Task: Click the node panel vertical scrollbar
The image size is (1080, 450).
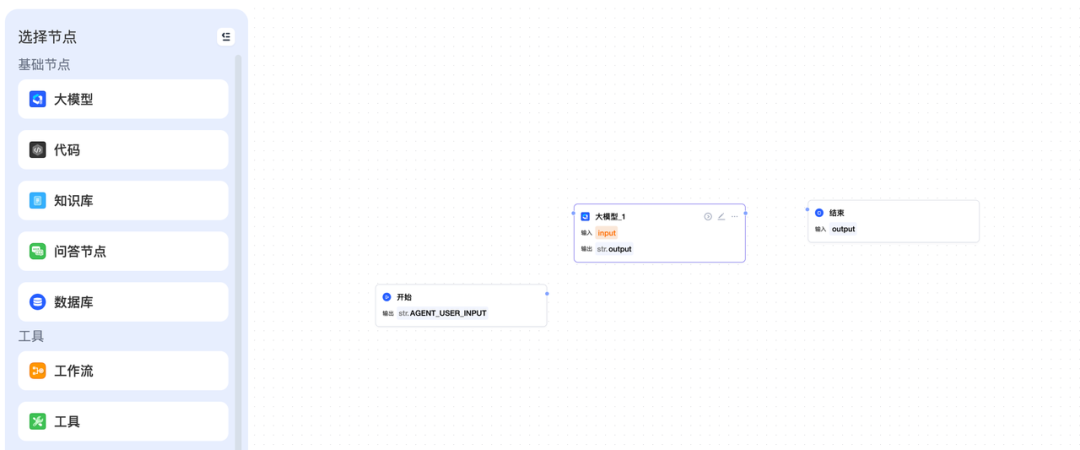Action: tap(238, 250)
